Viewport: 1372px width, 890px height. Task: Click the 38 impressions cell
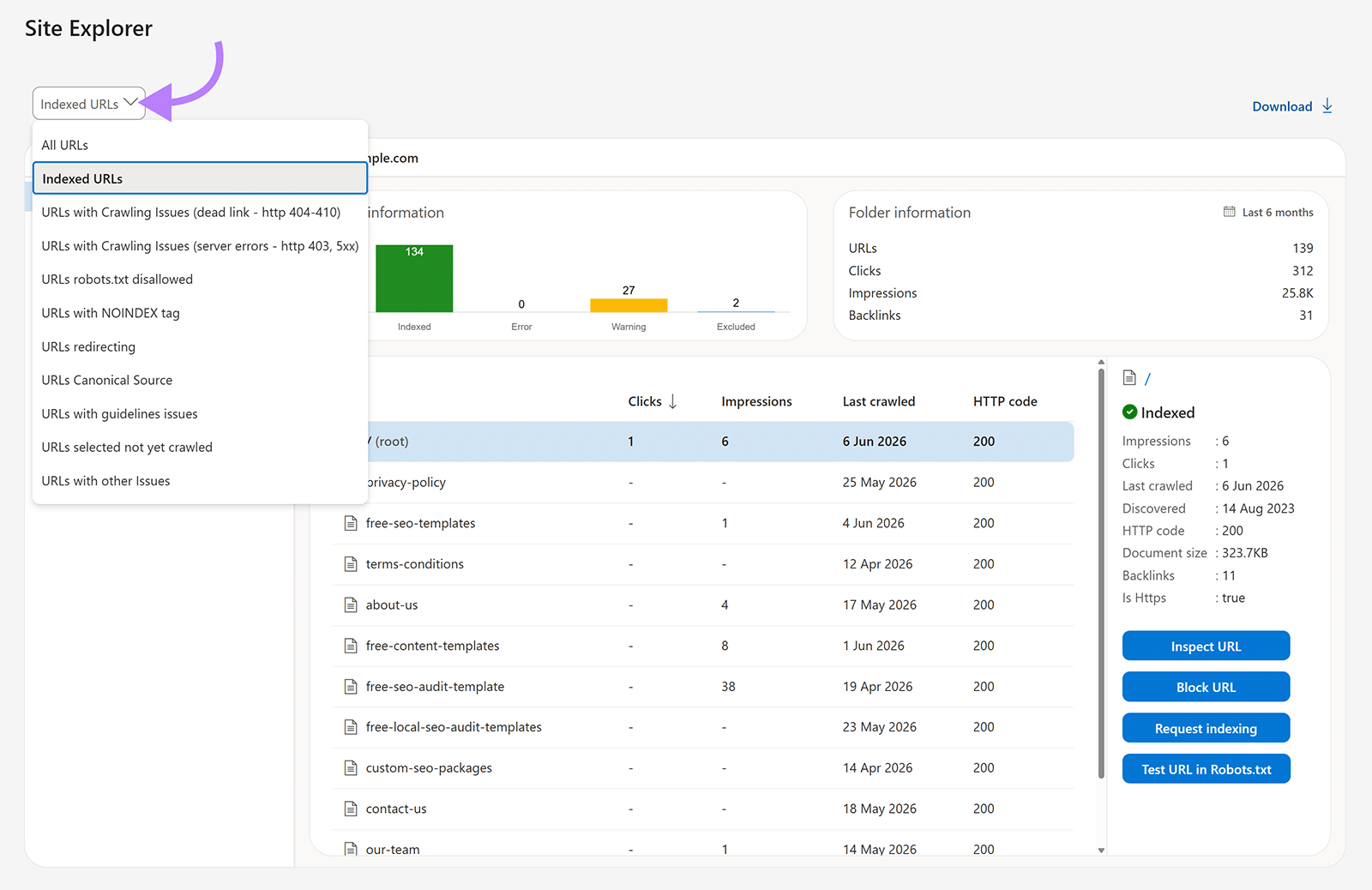pos(728,687)
